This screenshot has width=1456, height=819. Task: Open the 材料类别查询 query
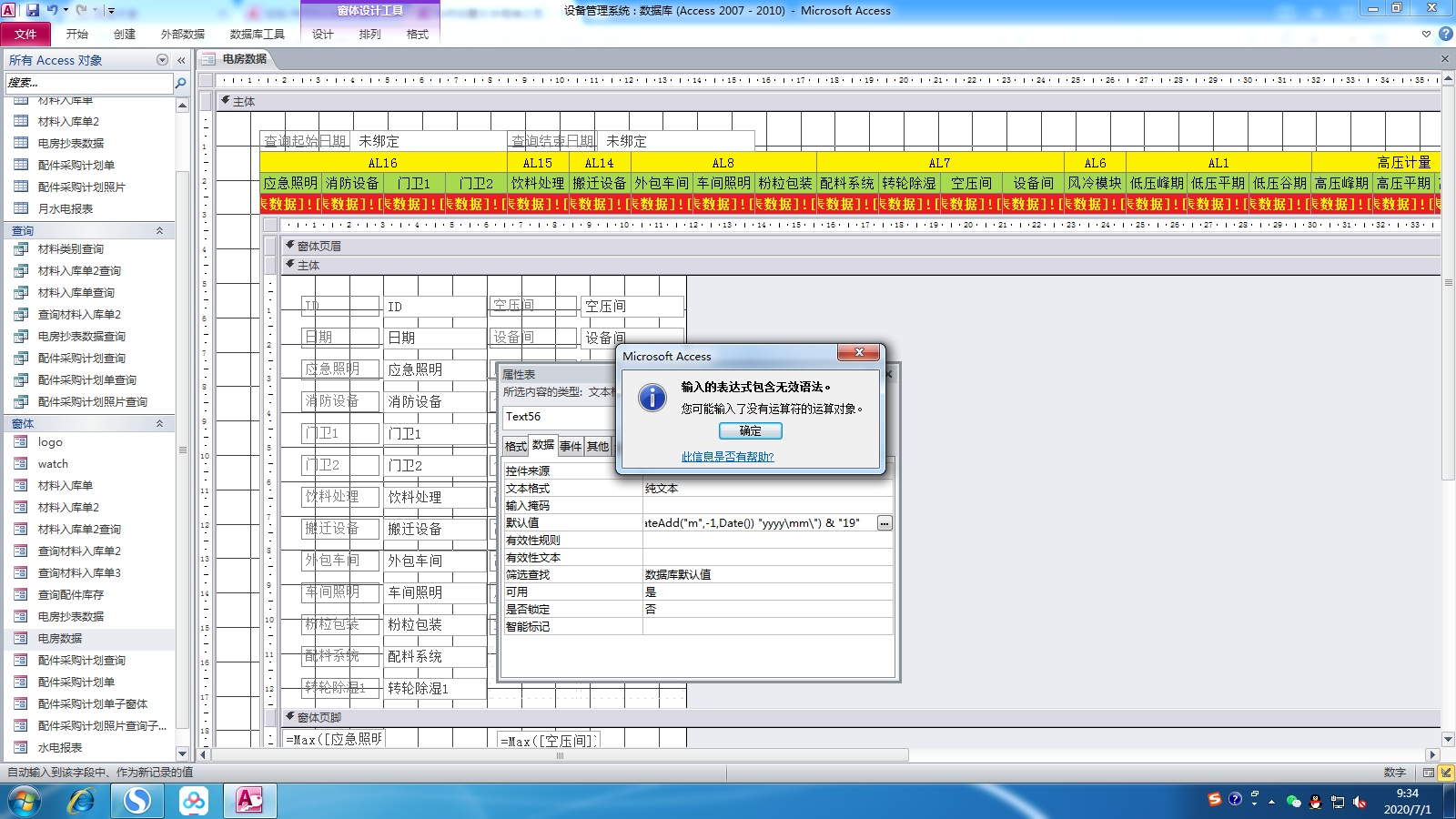pos(70,248)
